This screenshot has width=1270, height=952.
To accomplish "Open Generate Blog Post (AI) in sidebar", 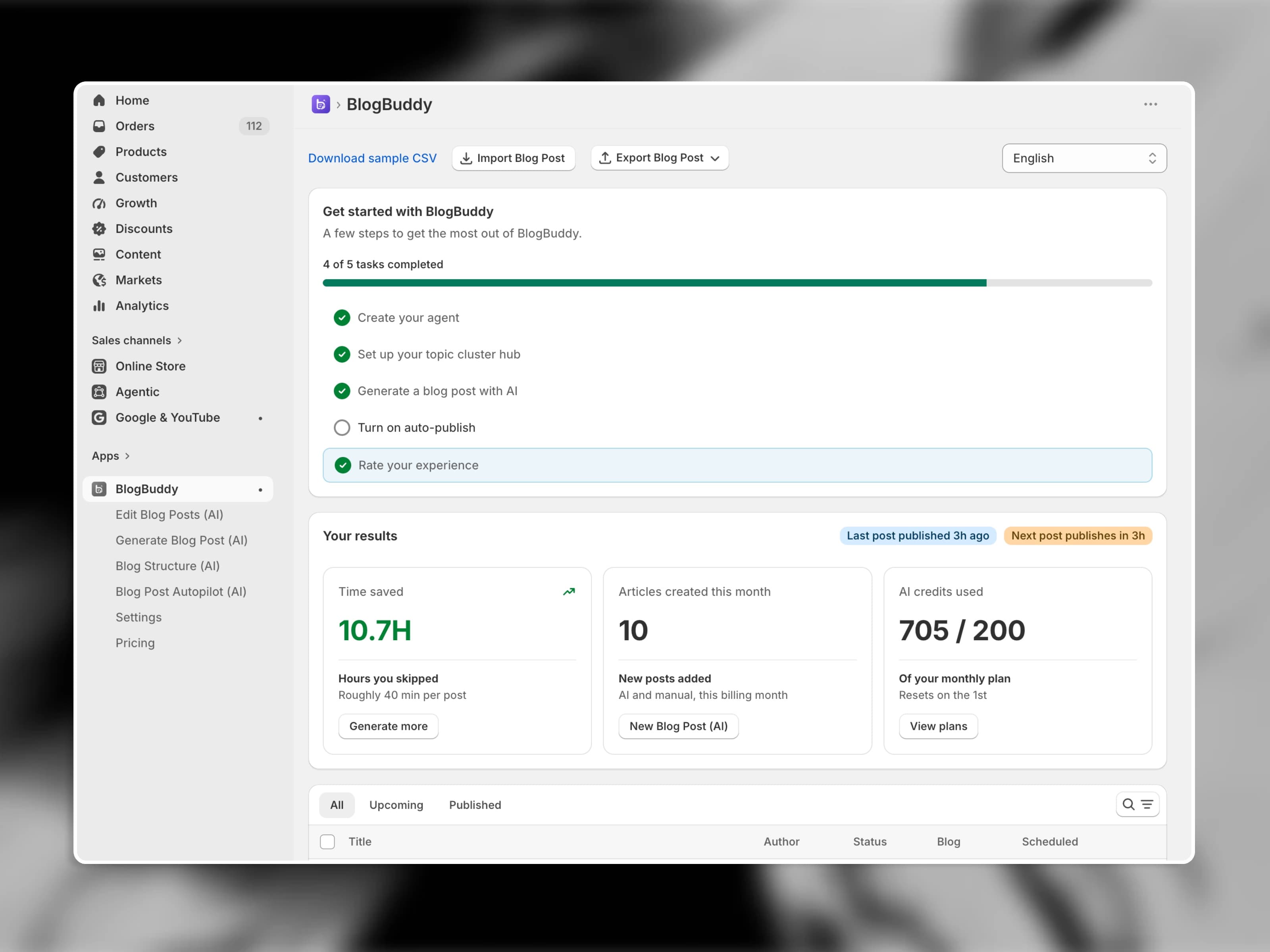I will [x=181, y=541].
